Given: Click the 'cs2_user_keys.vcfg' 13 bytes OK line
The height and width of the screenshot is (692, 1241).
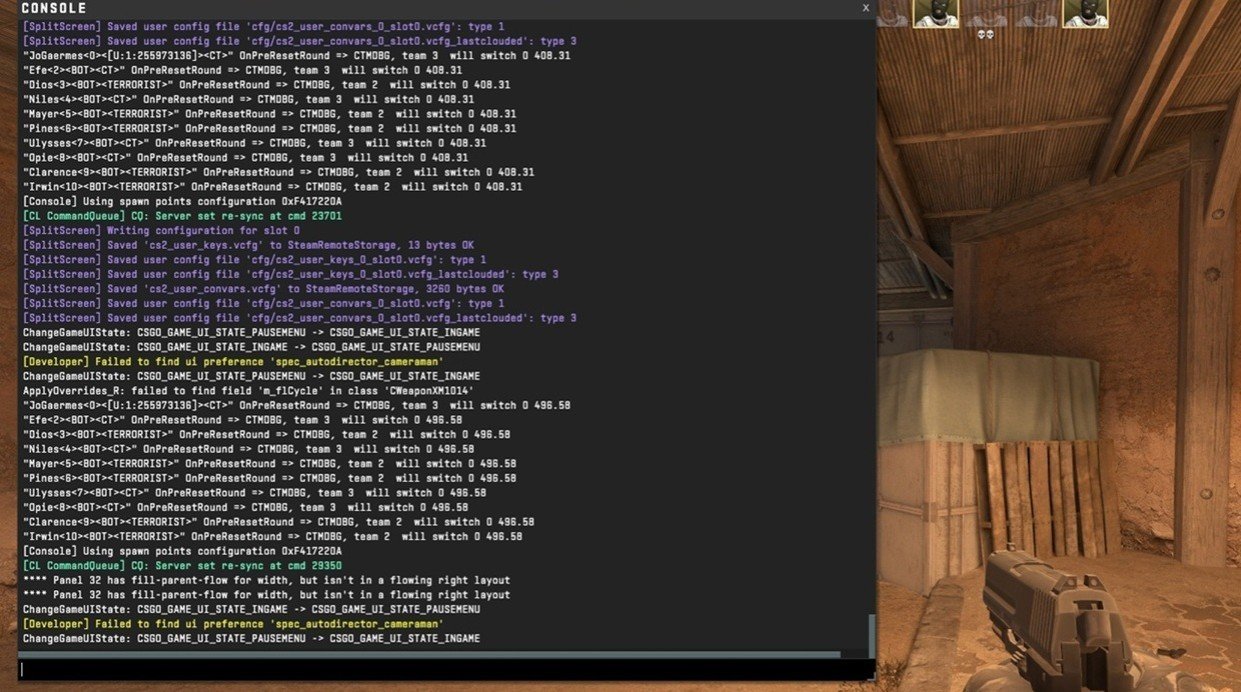Looking at the screenshot, I should click(x=248, y=245).
